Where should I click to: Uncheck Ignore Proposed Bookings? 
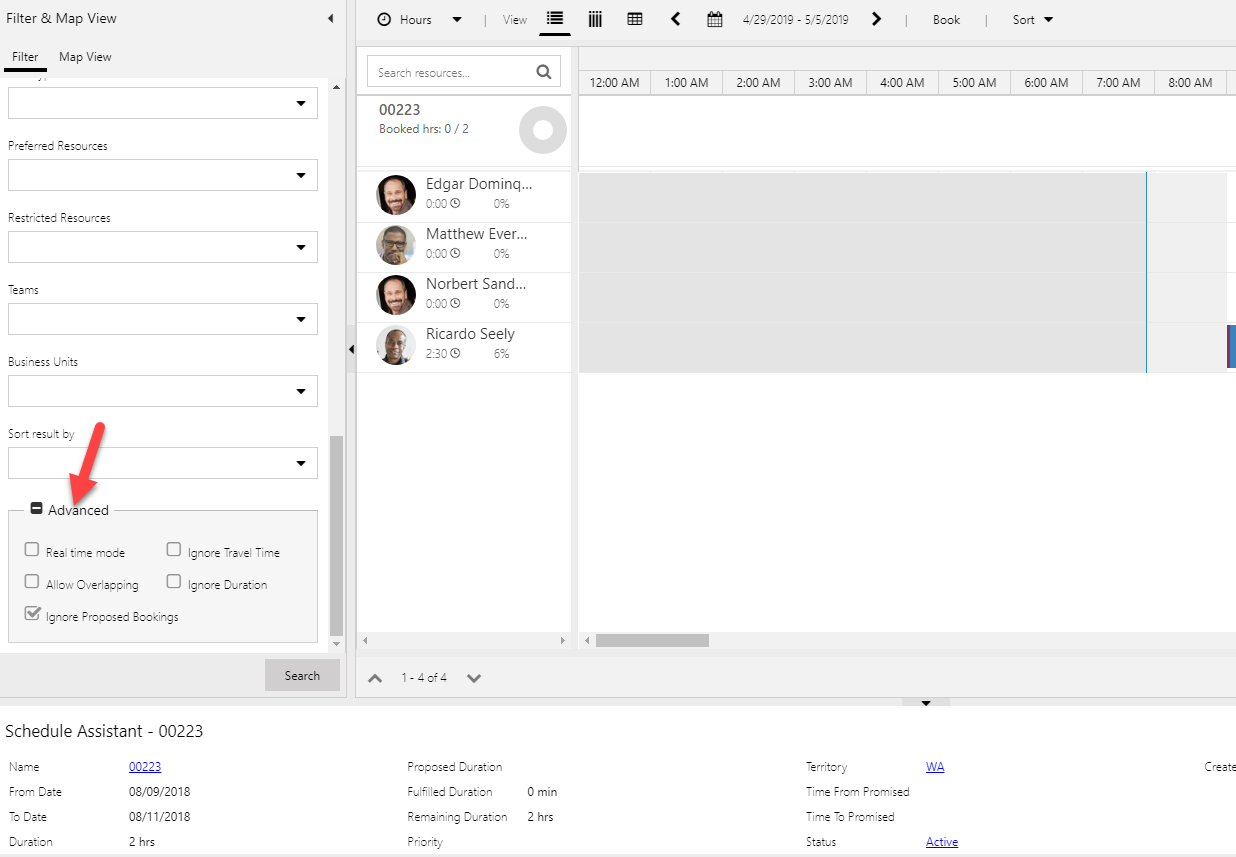point(31,614)
